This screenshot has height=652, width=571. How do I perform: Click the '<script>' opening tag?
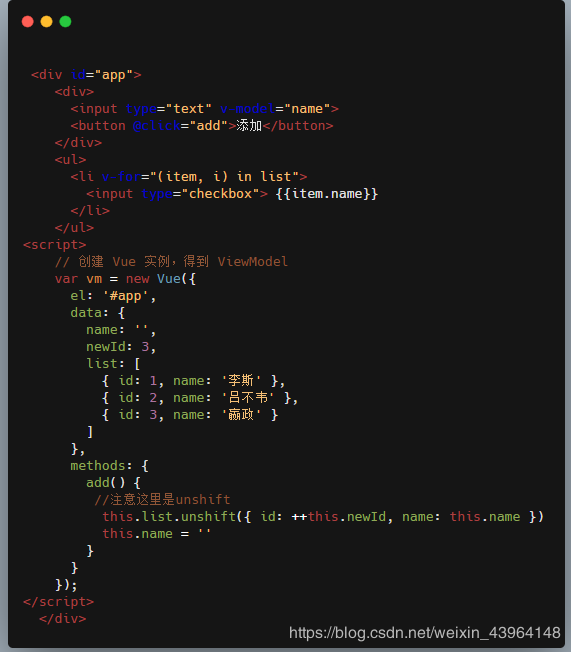[54, 245]
